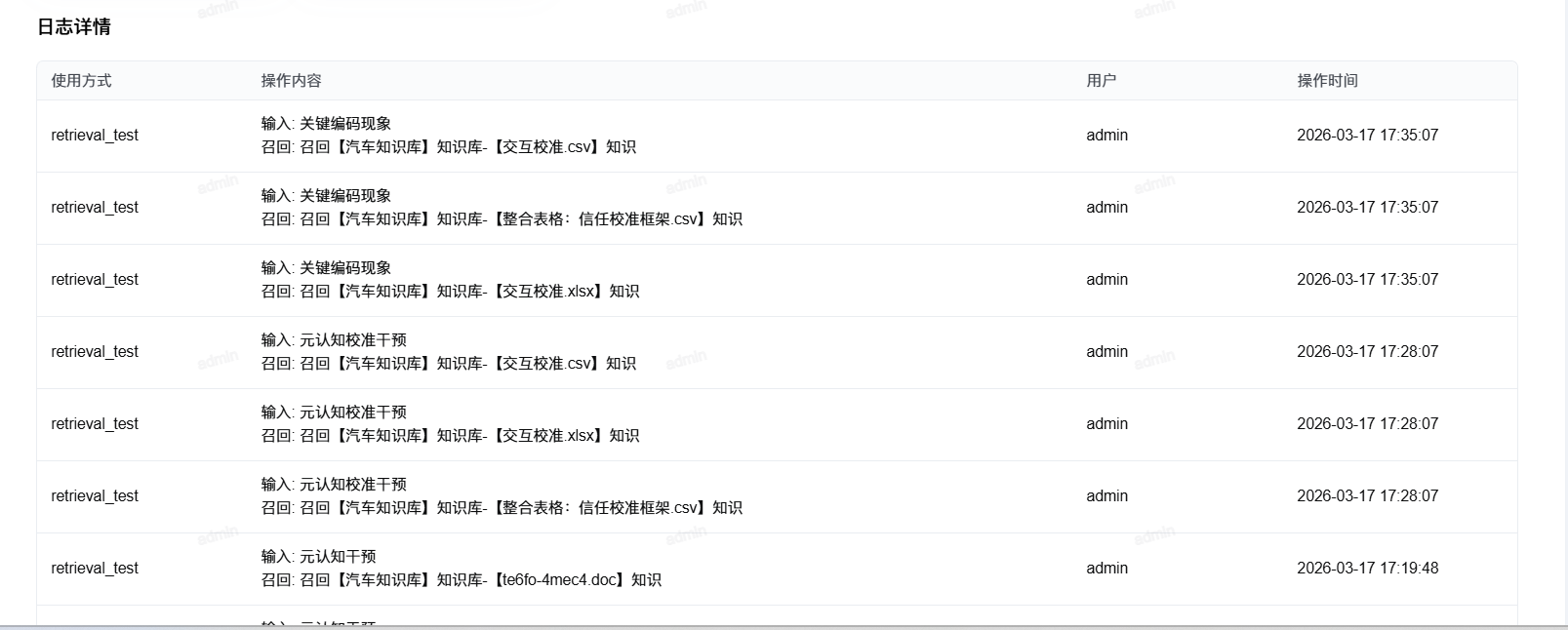The height and width of the screenshot is (630, 1568).
Task: Select the 元认知校准干预 recall entry for 交互校准.xlsx
Action: pyautogui.click(x=450, y=436)
